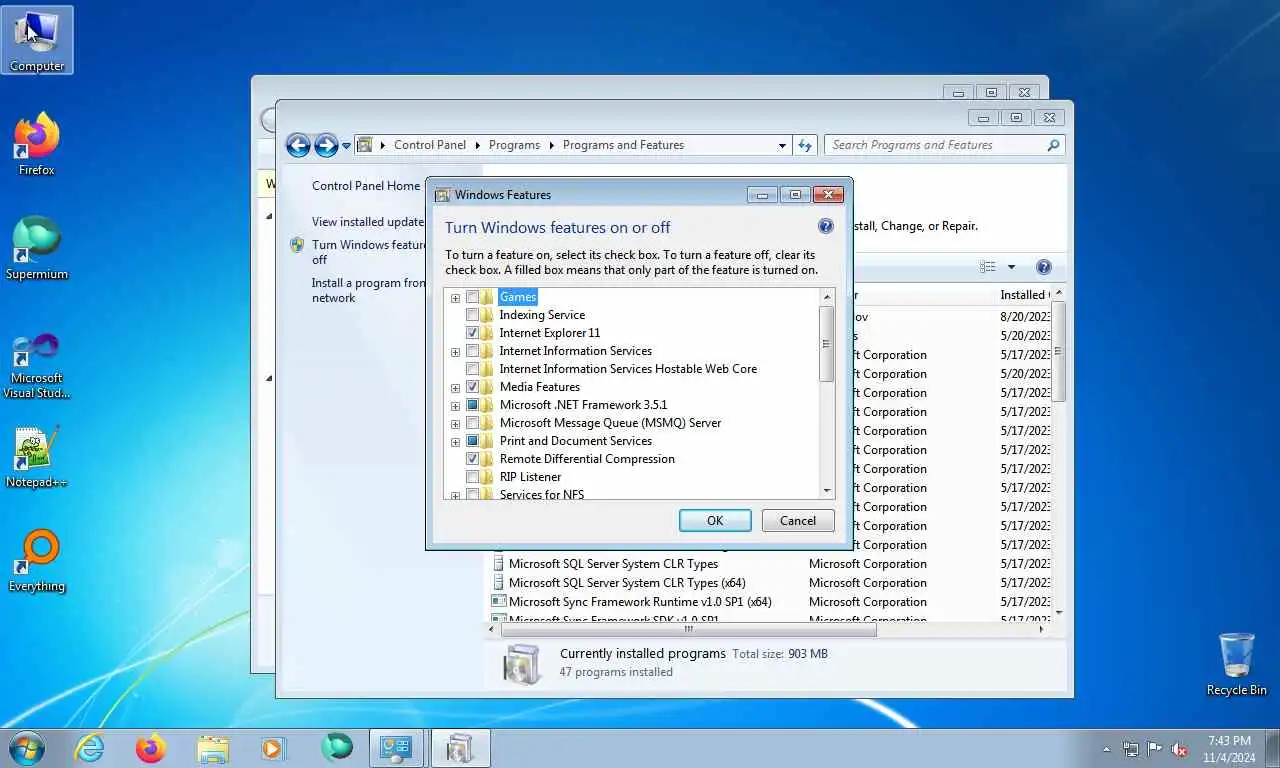Uncheck Remote Differential Compression checkbox
Screen dimensions: 1280x768
coord(472,459)
